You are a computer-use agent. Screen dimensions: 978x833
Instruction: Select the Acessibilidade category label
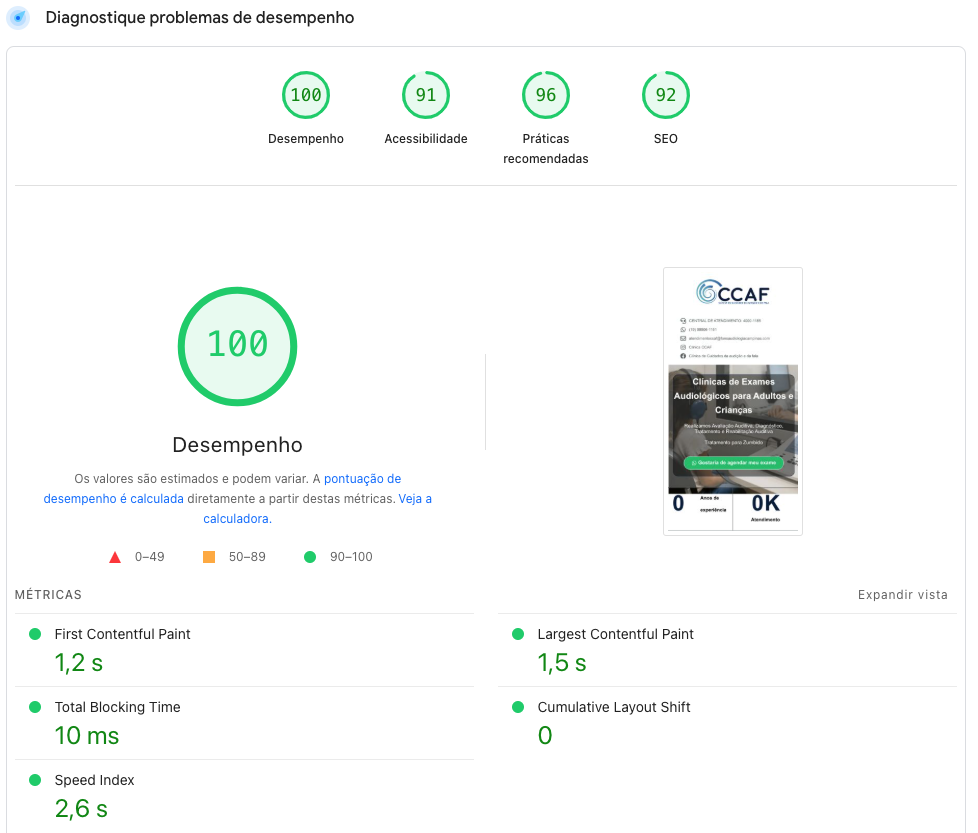(x=426, y=138)
